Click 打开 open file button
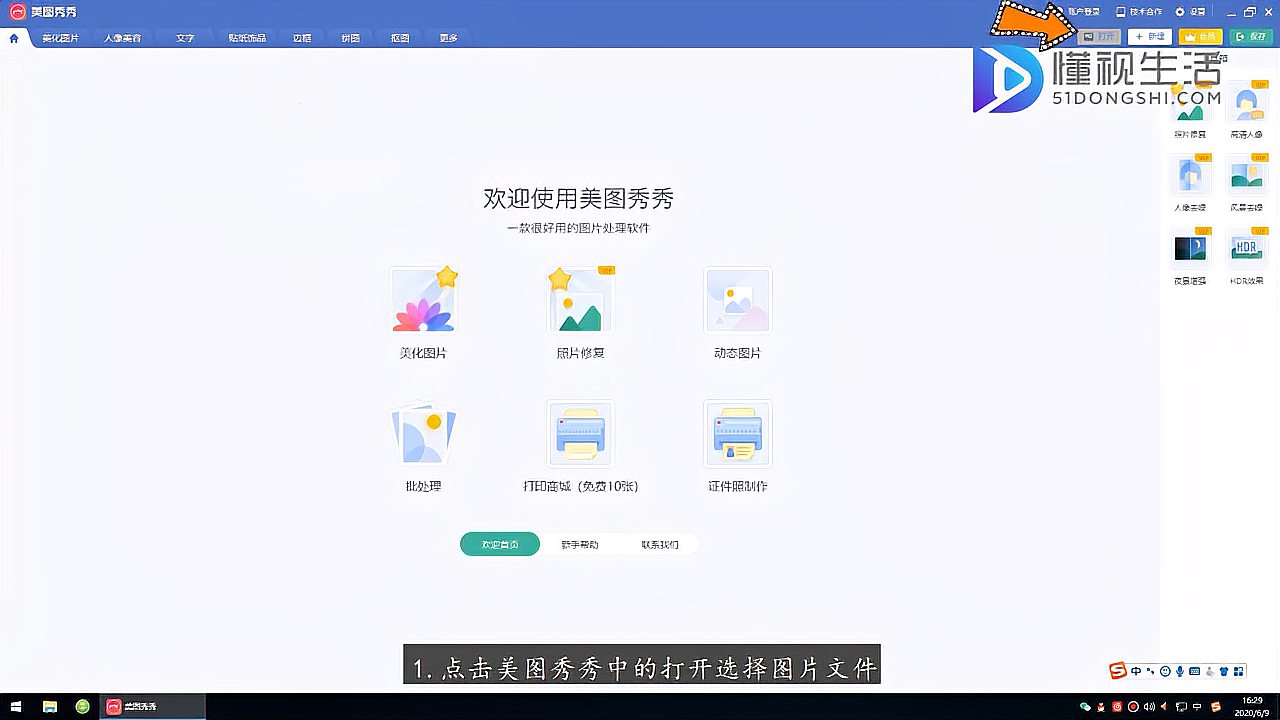Screen dimensions: 1280x720 tap(1100, 36)
